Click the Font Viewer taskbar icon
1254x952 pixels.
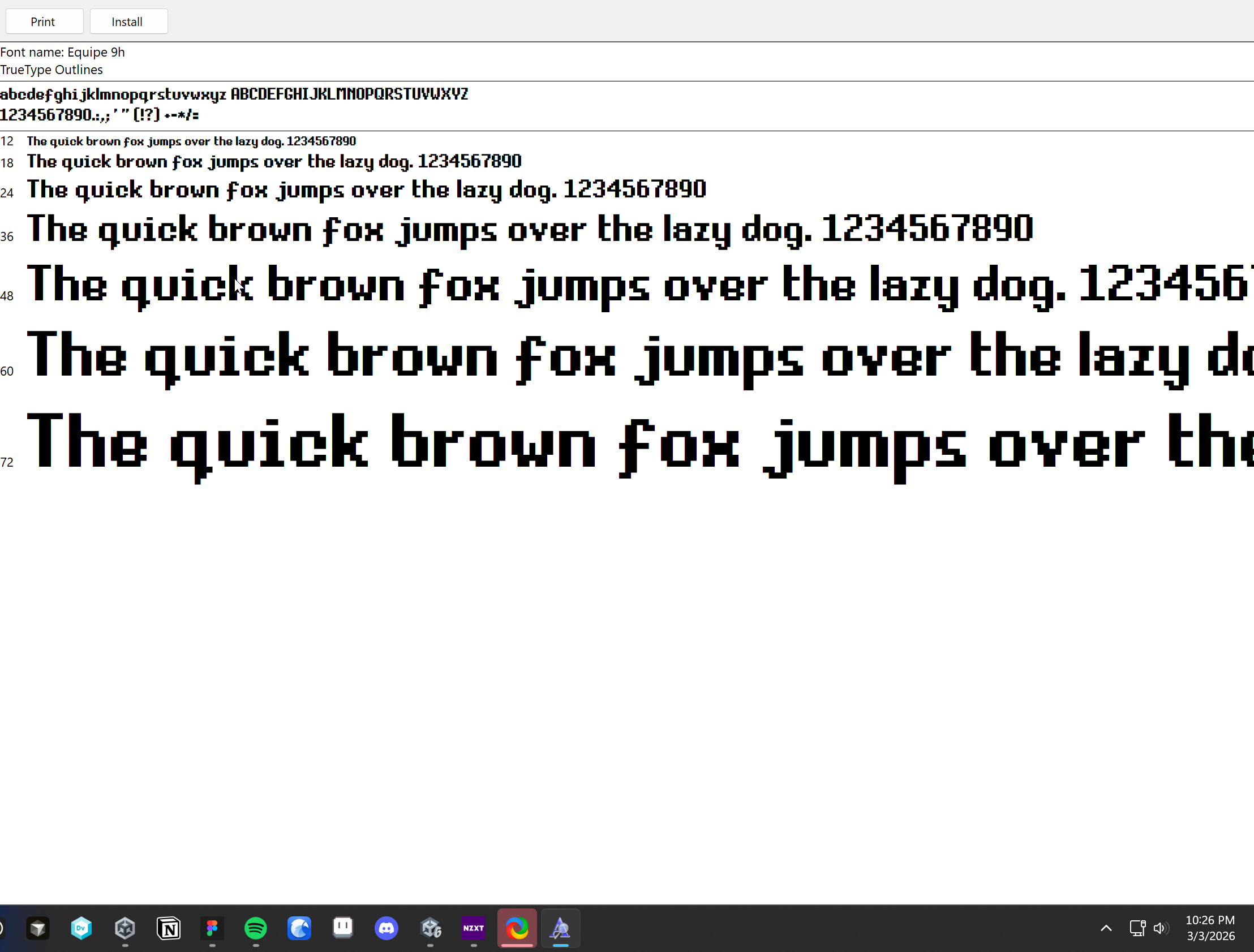click(560, 928)
